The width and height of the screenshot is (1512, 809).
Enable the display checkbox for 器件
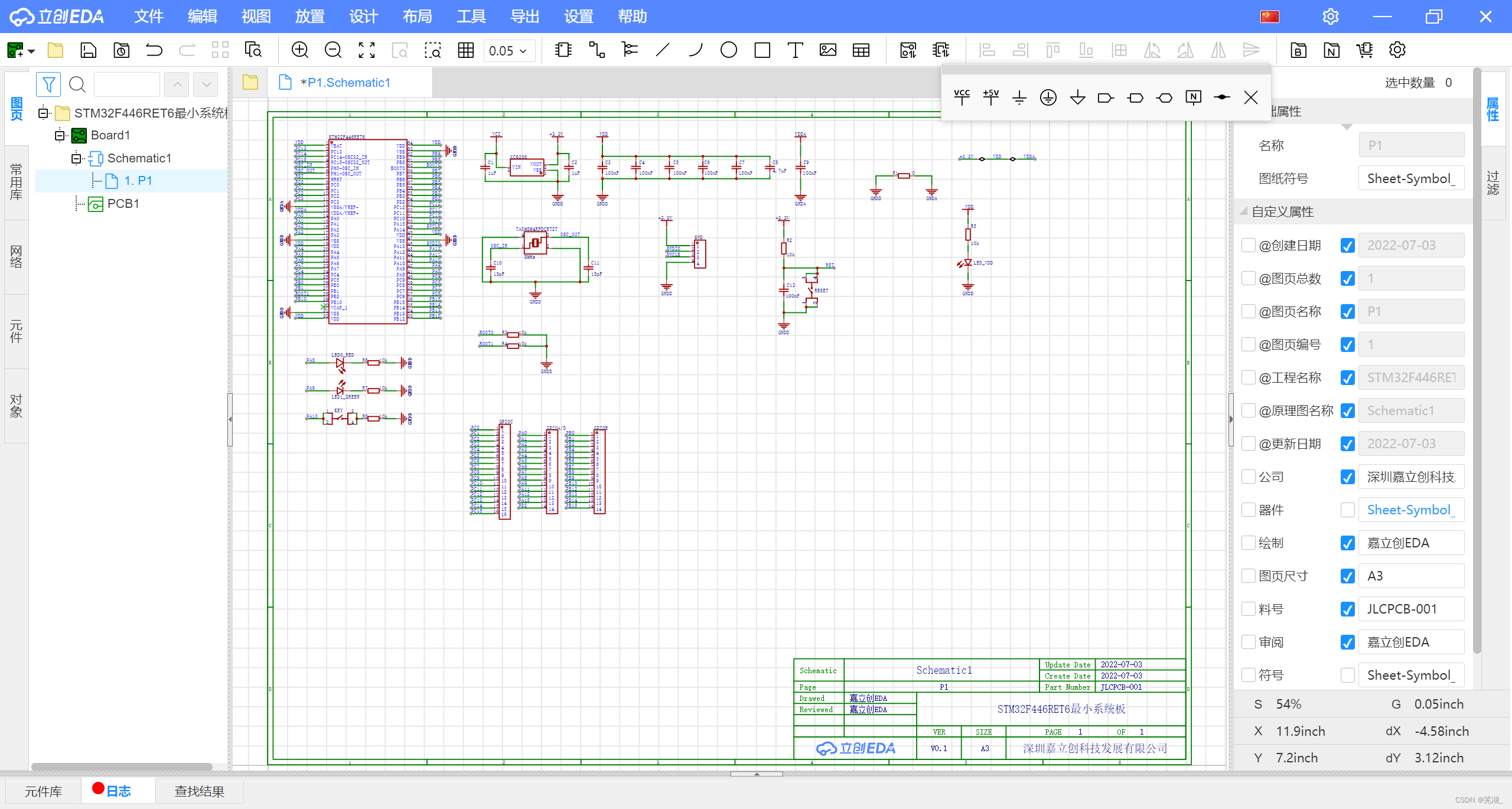pos(1347,510)
